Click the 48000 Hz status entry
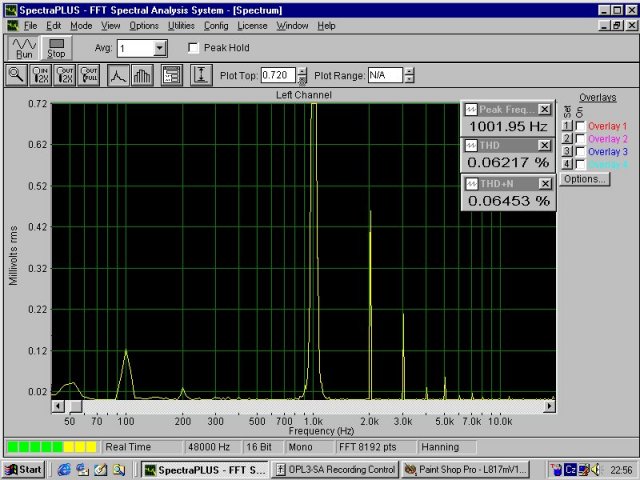Viewport: 640px width, 480px height. pos(213,447)
